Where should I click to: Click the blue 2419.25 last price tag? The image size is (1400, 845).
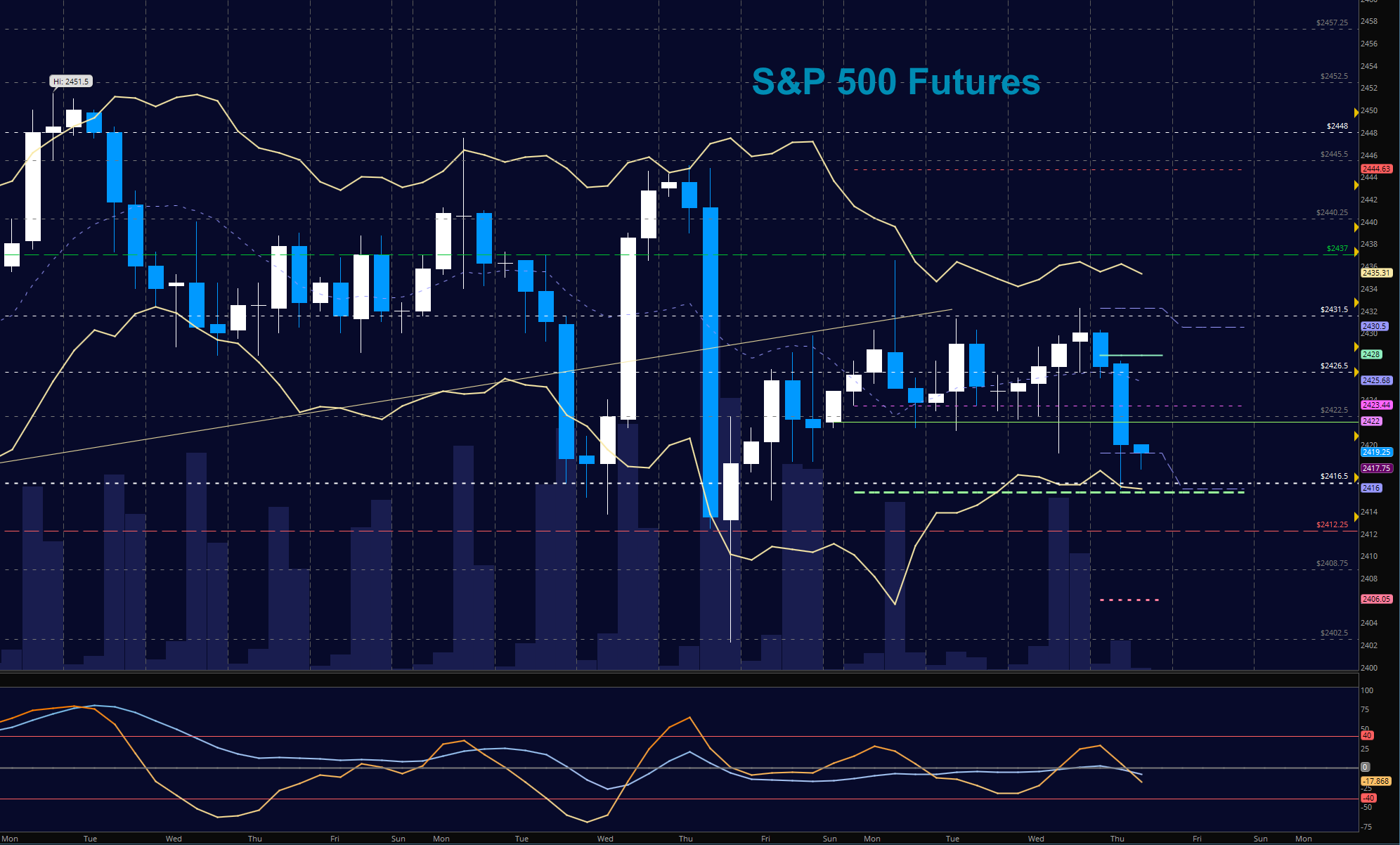coord(1375,452)
